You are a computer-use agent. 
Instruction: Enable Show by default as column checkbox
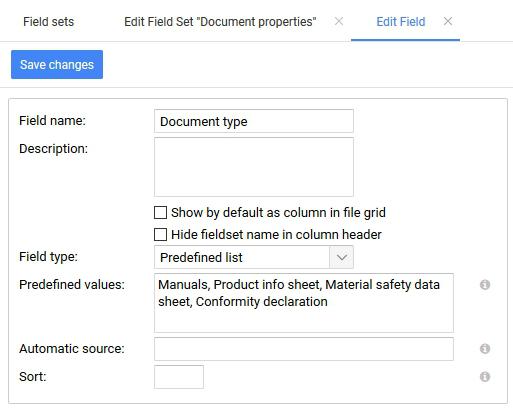(x=160, y=212)
